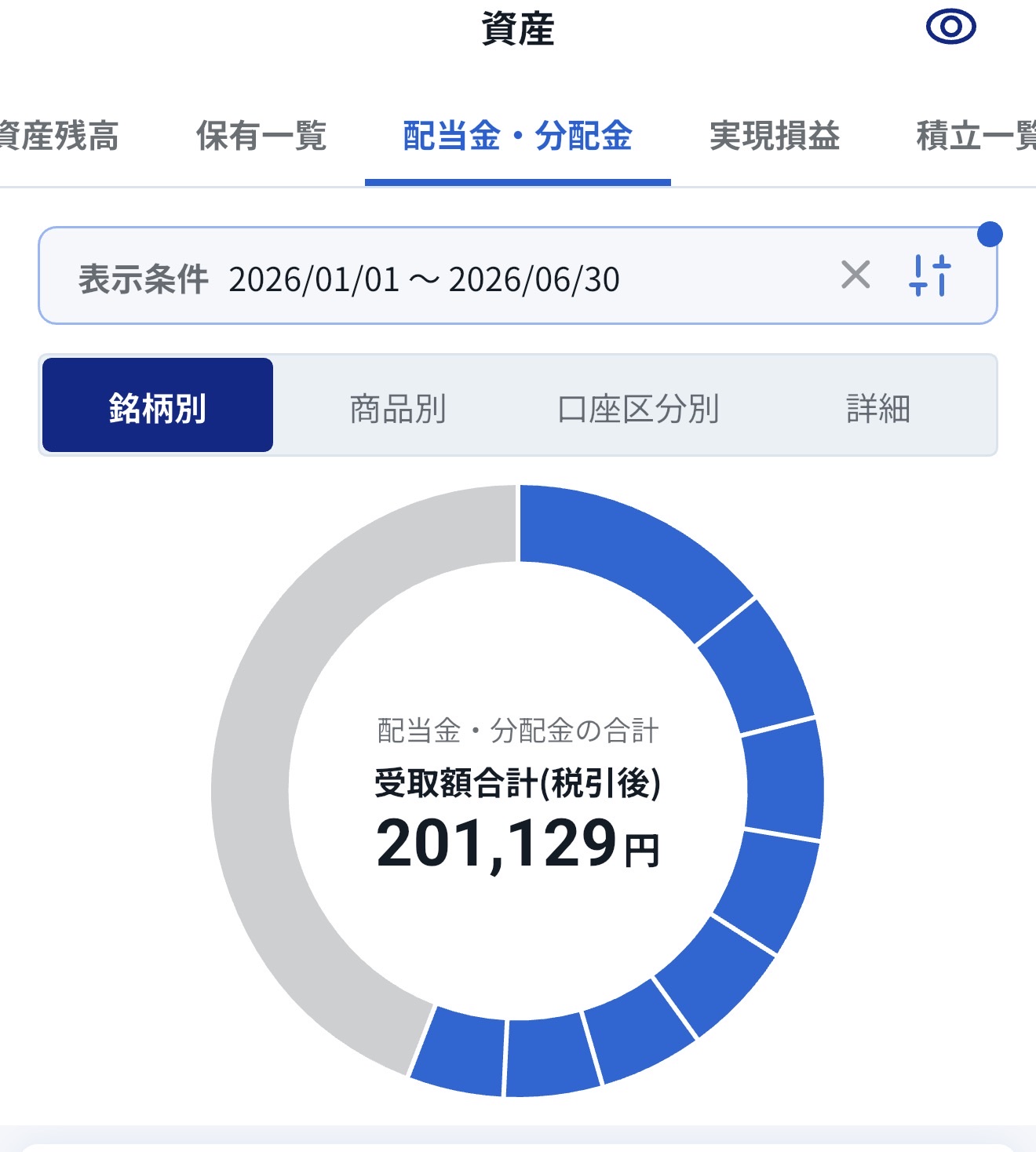Screen dimensions: 1036x1152
Task: Select the 配当金・分配金 tab
Action: (517, 136)
